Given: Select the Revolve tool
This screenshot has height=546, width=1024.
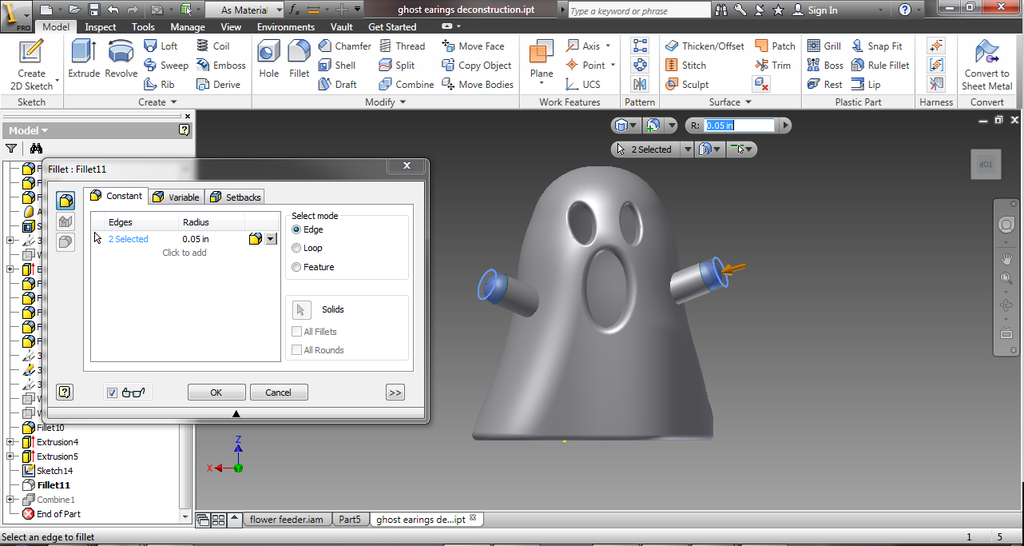Looking at the screenshot, I should (121, 60).
